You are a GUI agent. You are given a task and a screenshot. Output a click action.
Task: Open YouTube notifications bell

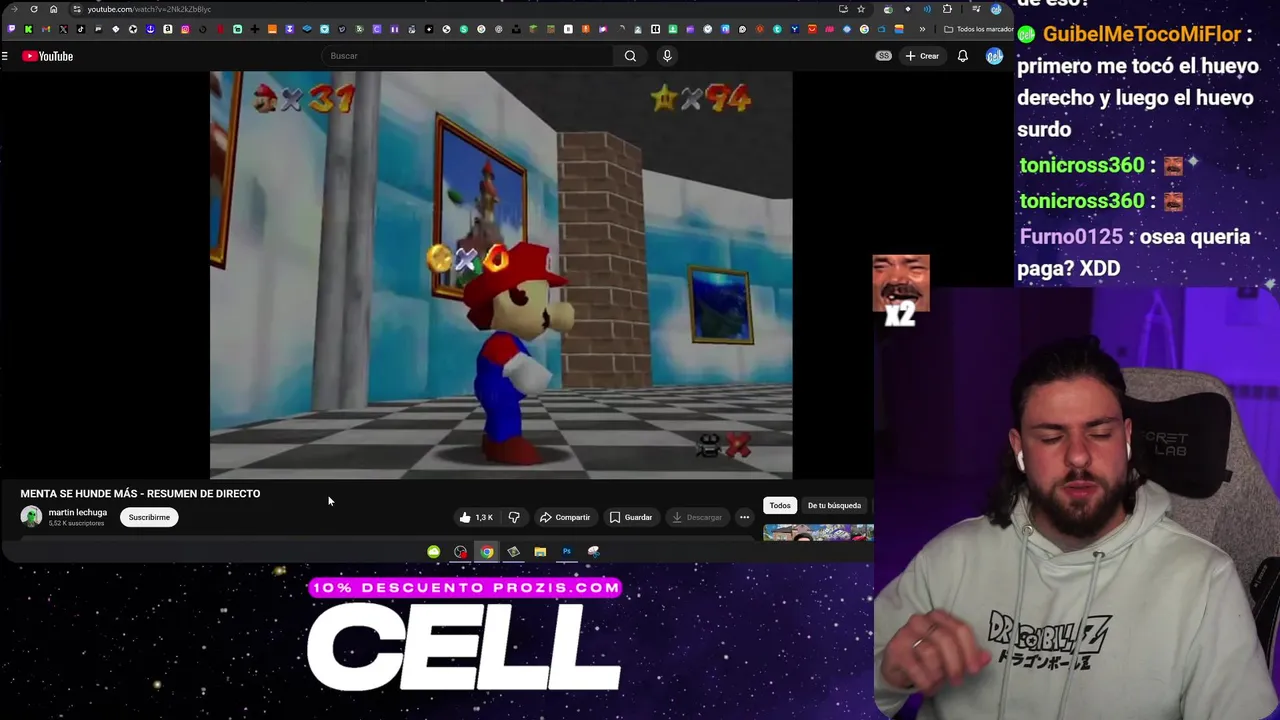click(962, 56)
